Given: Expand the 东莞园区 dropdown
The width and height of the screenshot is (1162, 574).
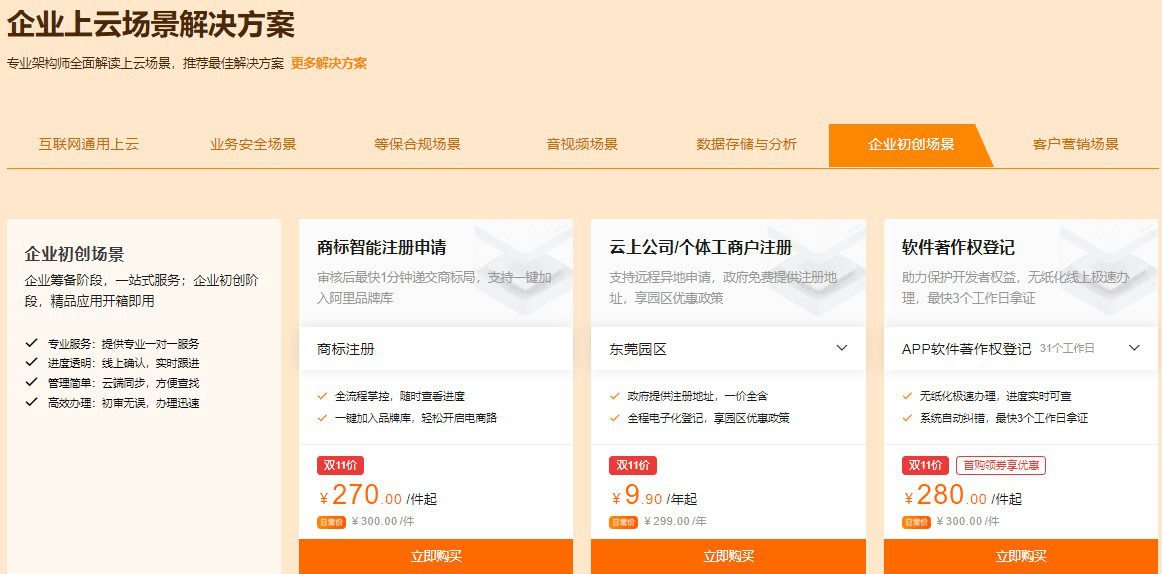Looking at the screenshot, I should (x=841, y=348).
